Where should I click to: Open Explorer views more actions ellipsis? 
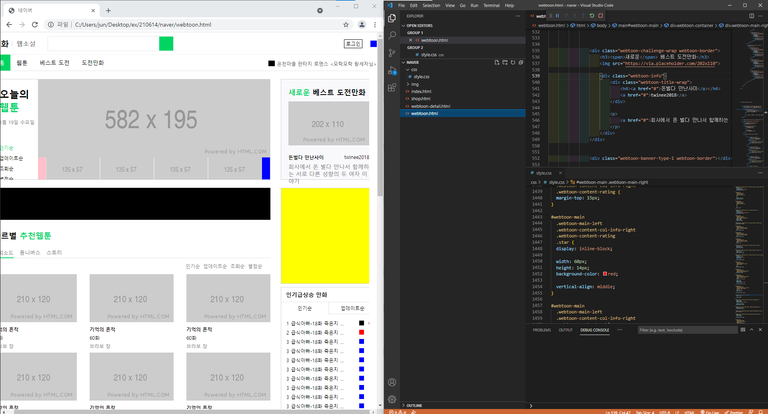[x=518, y=16]
